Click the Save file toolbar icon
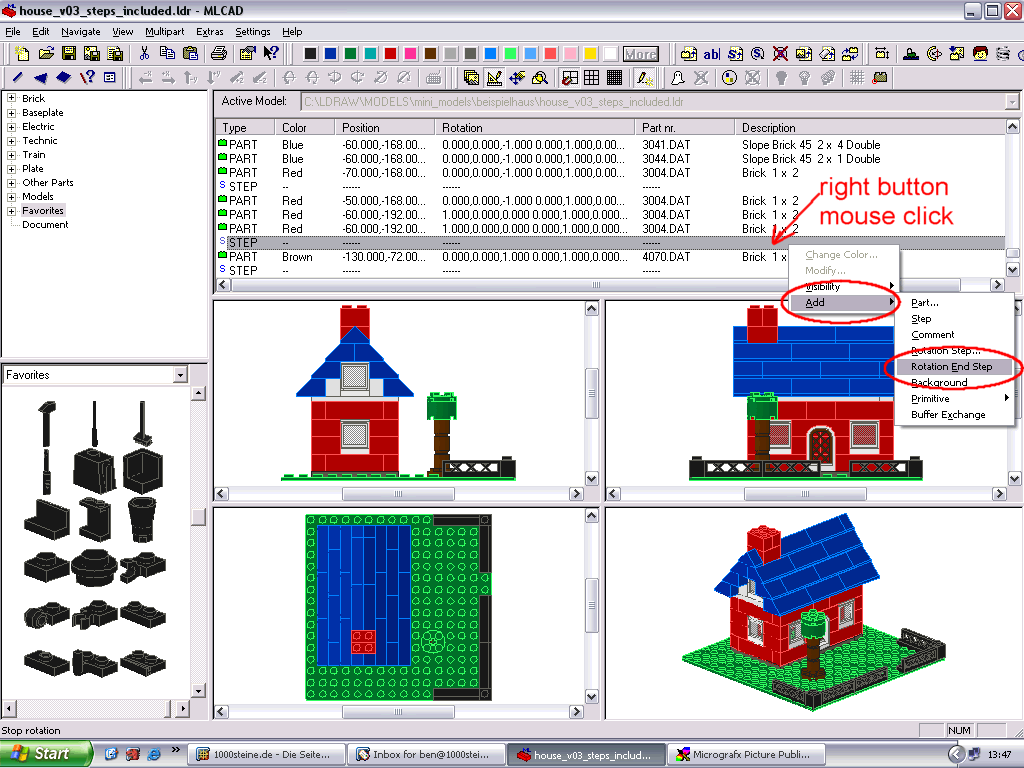 tap(69, 54)
